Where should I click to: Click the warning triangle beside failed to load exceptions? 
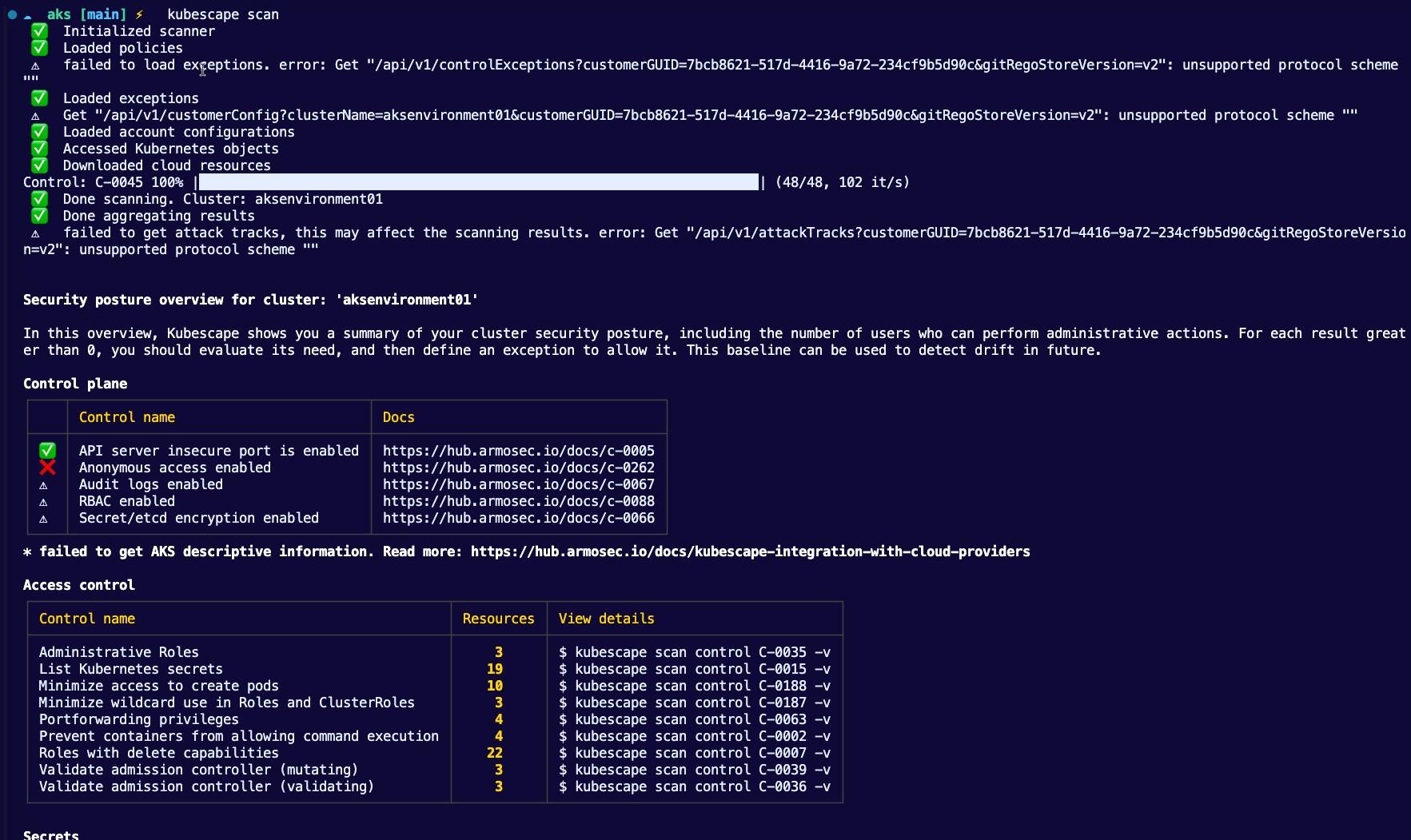(35, 66)
